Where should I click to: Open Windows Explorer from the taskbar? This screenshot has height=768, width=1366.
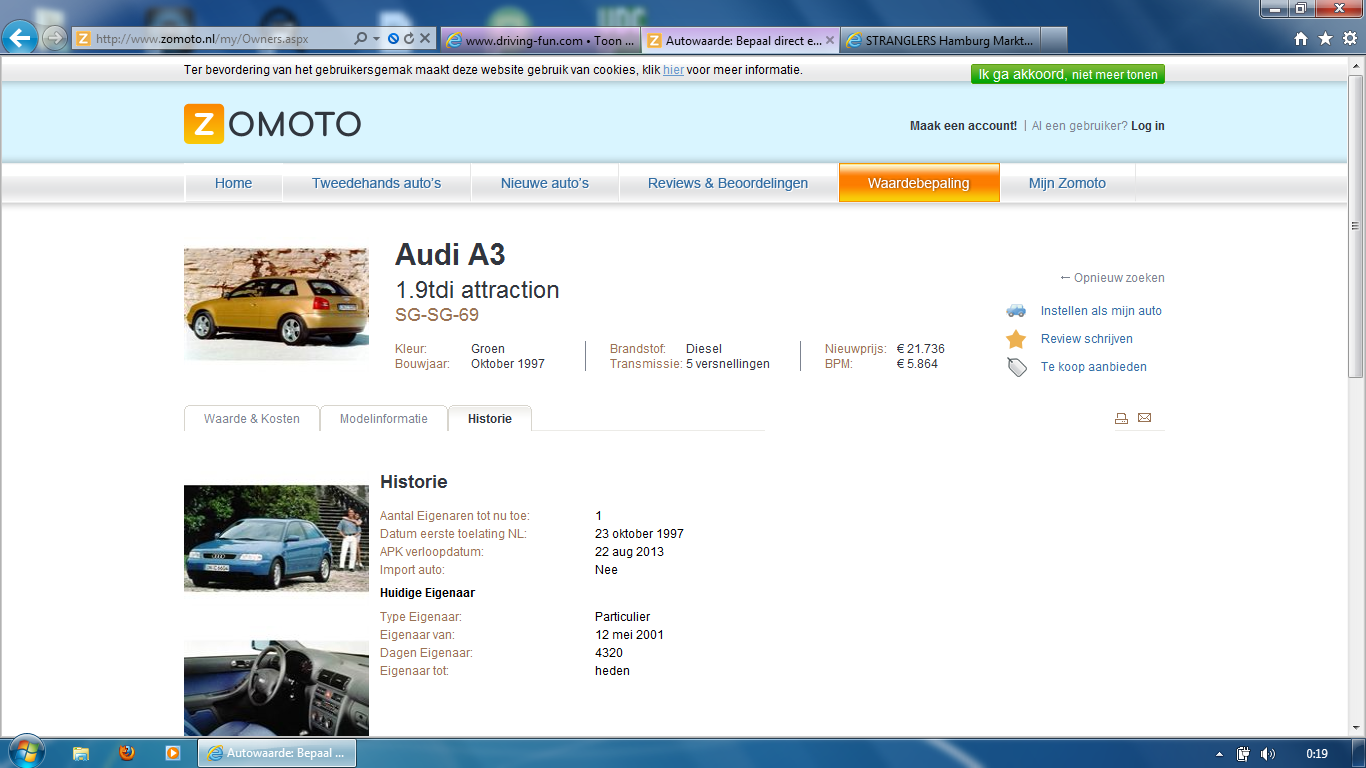[81, 753]
